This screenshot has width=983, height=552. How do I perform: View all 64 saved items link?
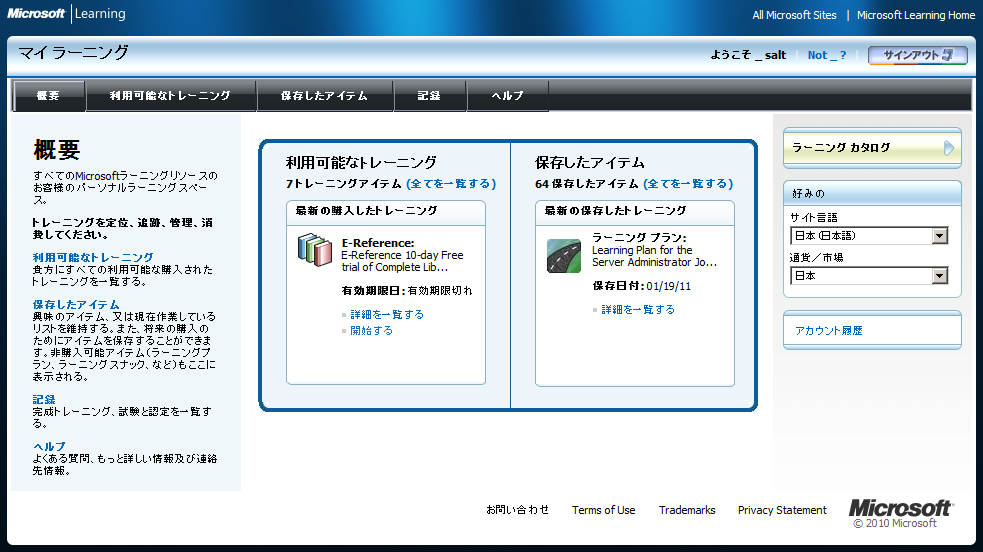[x=688, y=184]
